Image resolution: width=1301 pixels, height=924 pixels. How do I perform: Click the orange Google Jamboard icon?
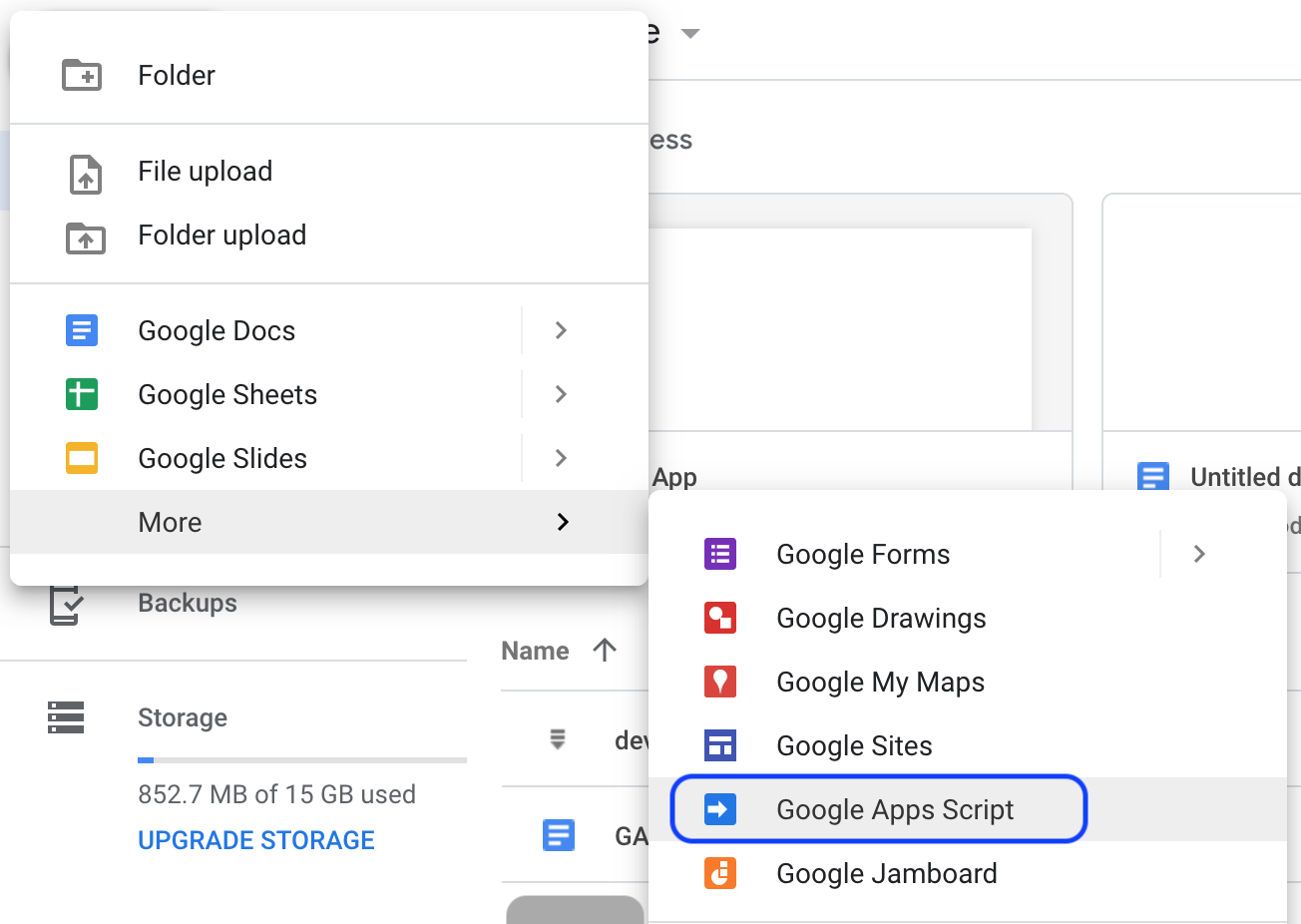[720, 873]
